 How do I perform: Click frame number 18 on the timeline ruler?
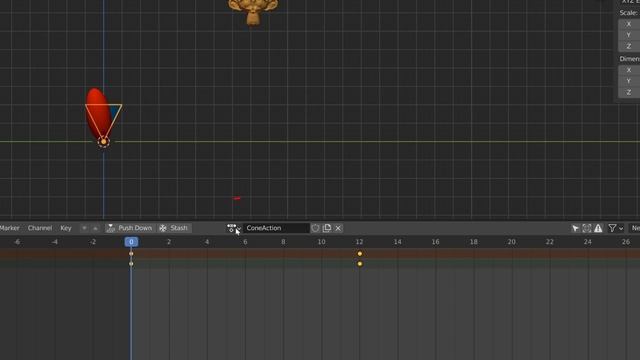point(473,242)
